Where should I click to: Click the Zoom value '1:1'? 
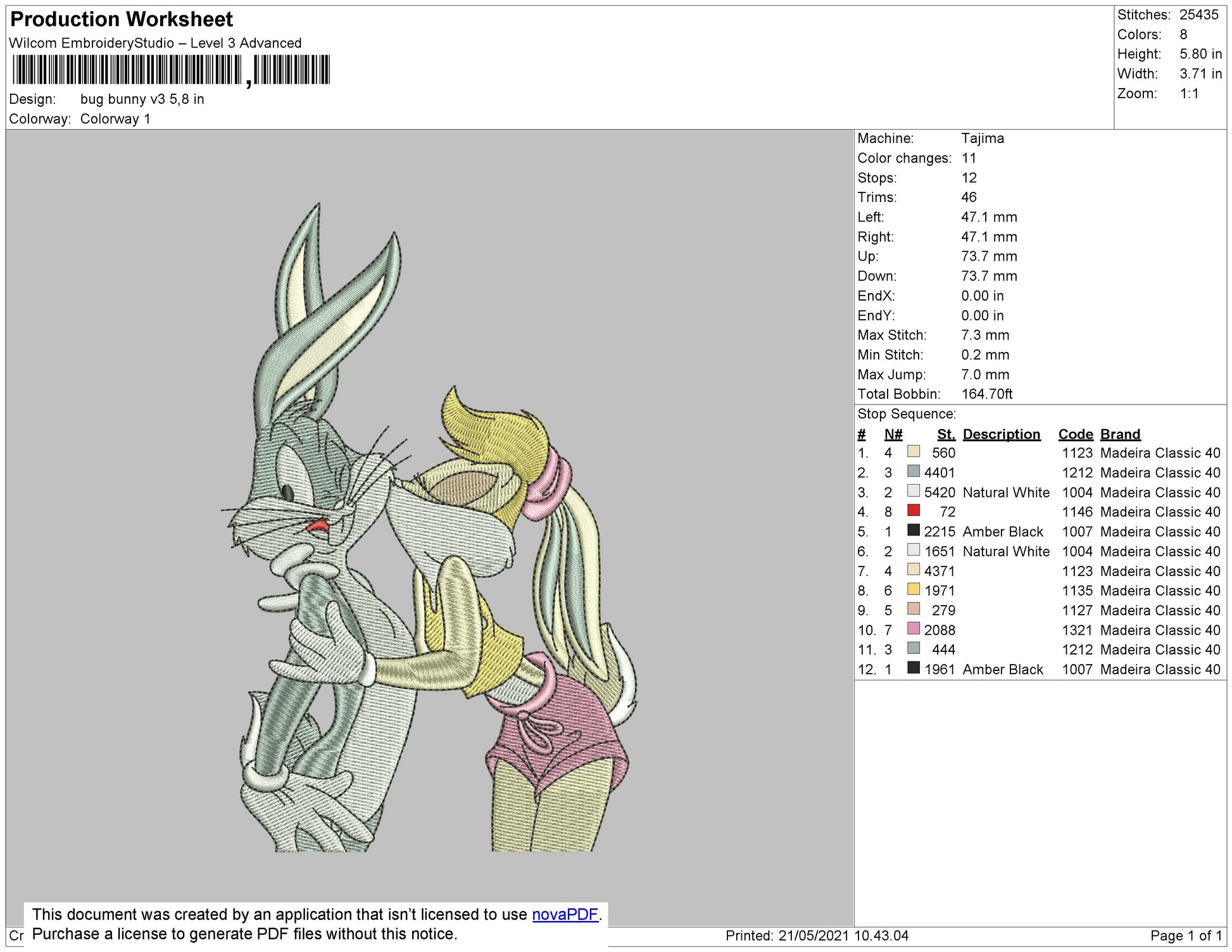1189,94
